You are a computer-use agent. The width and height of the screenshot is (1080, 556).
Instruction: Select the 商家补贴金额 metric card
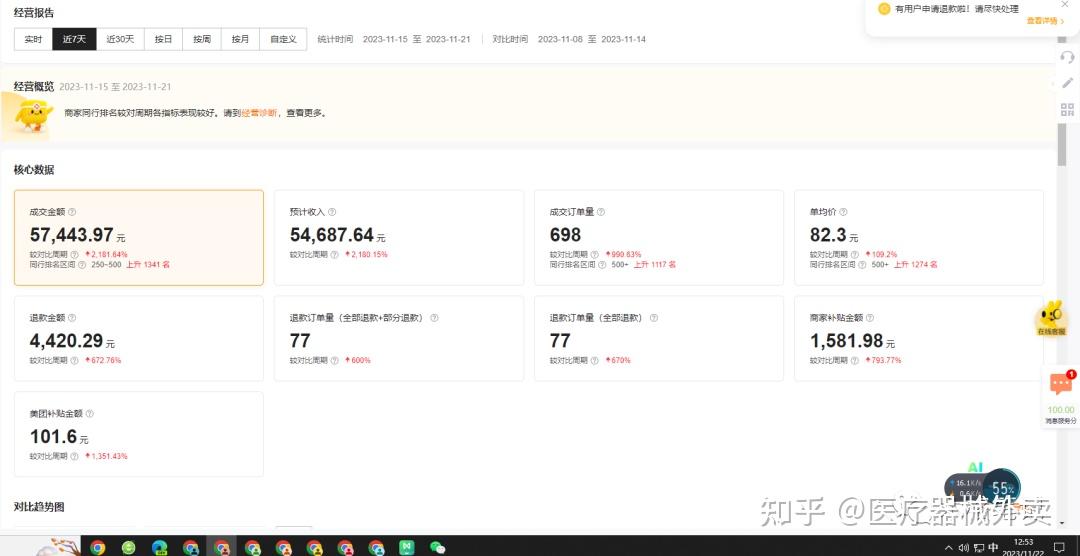pos(919,338)
